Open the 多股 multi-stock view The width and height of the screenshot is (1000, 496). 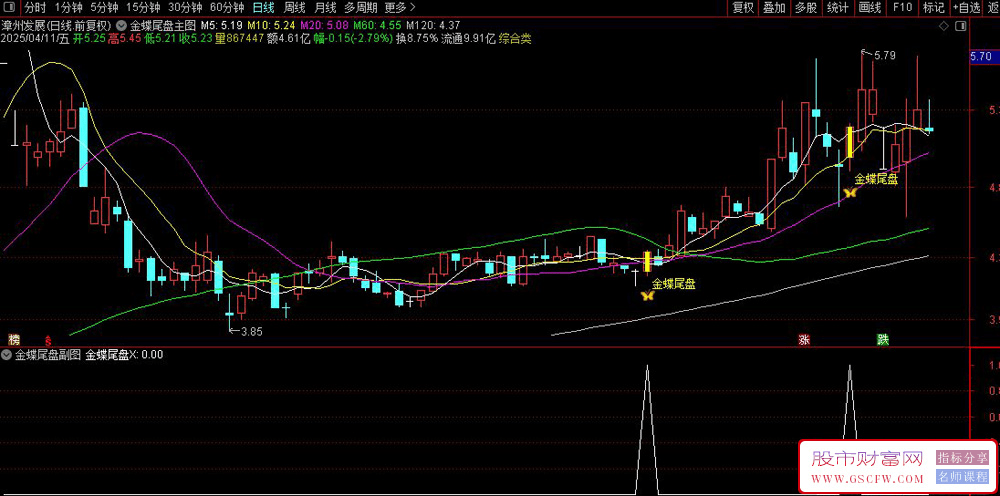[x=805, y=8]
